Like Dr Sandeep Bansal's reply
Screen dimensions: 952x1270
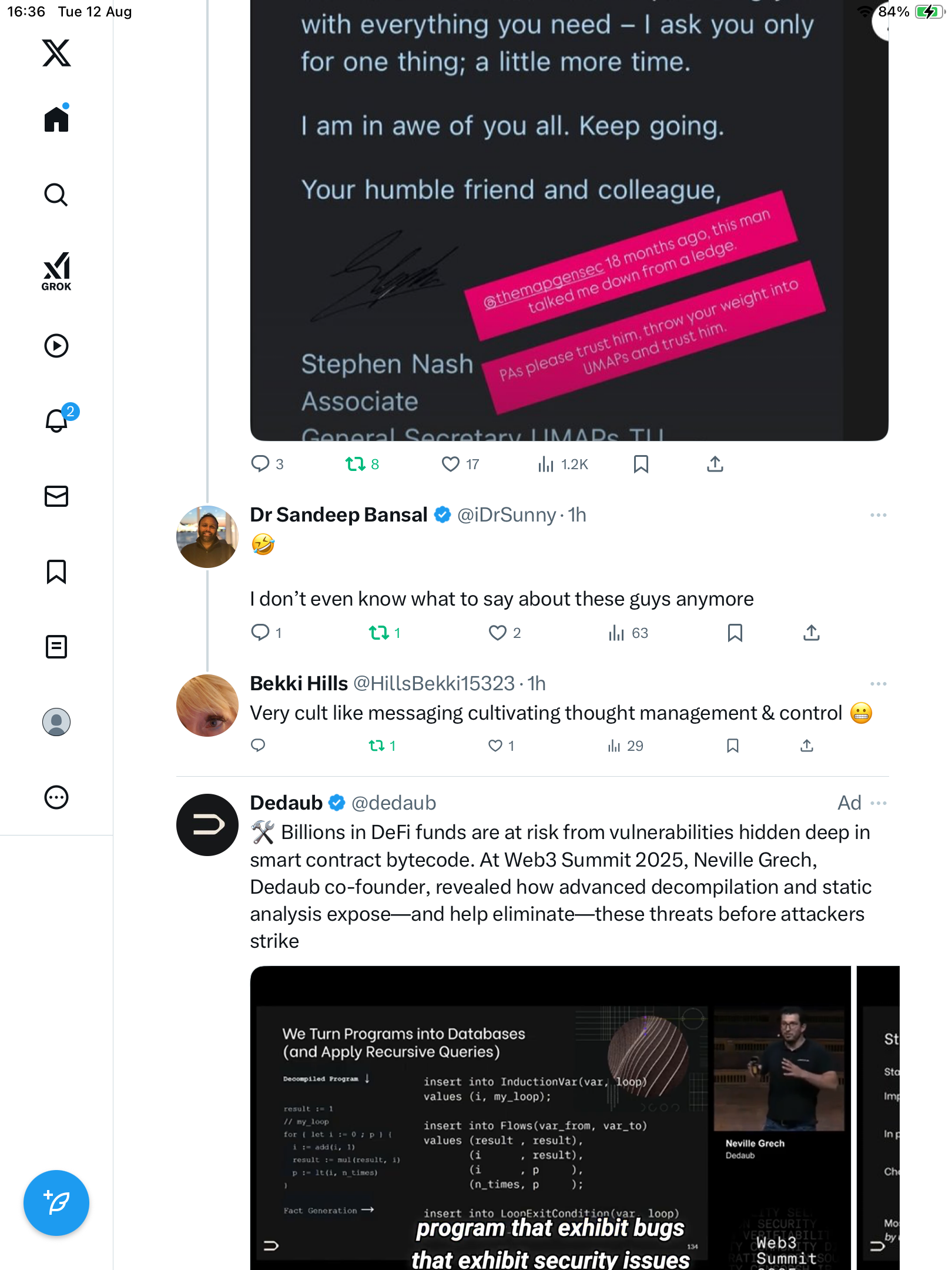pyautogui.click(x=498, y=633)
